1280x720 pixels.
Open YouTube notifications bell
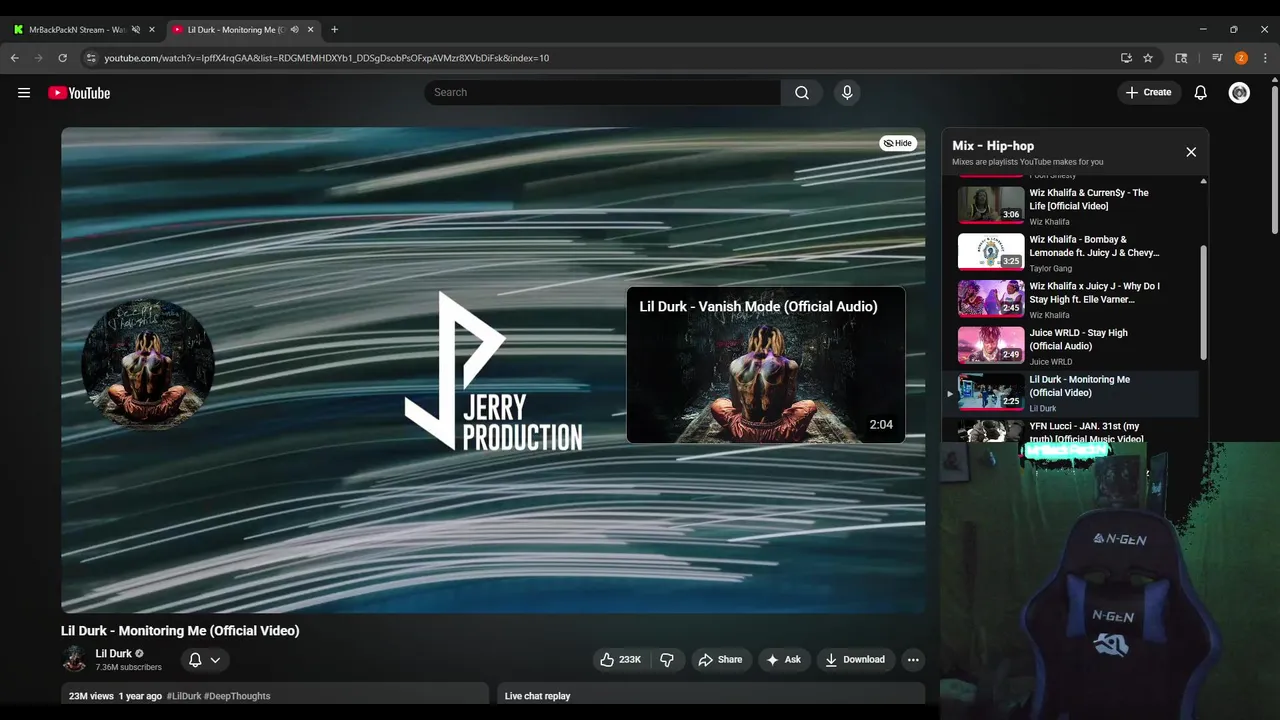click(1201, 93)
